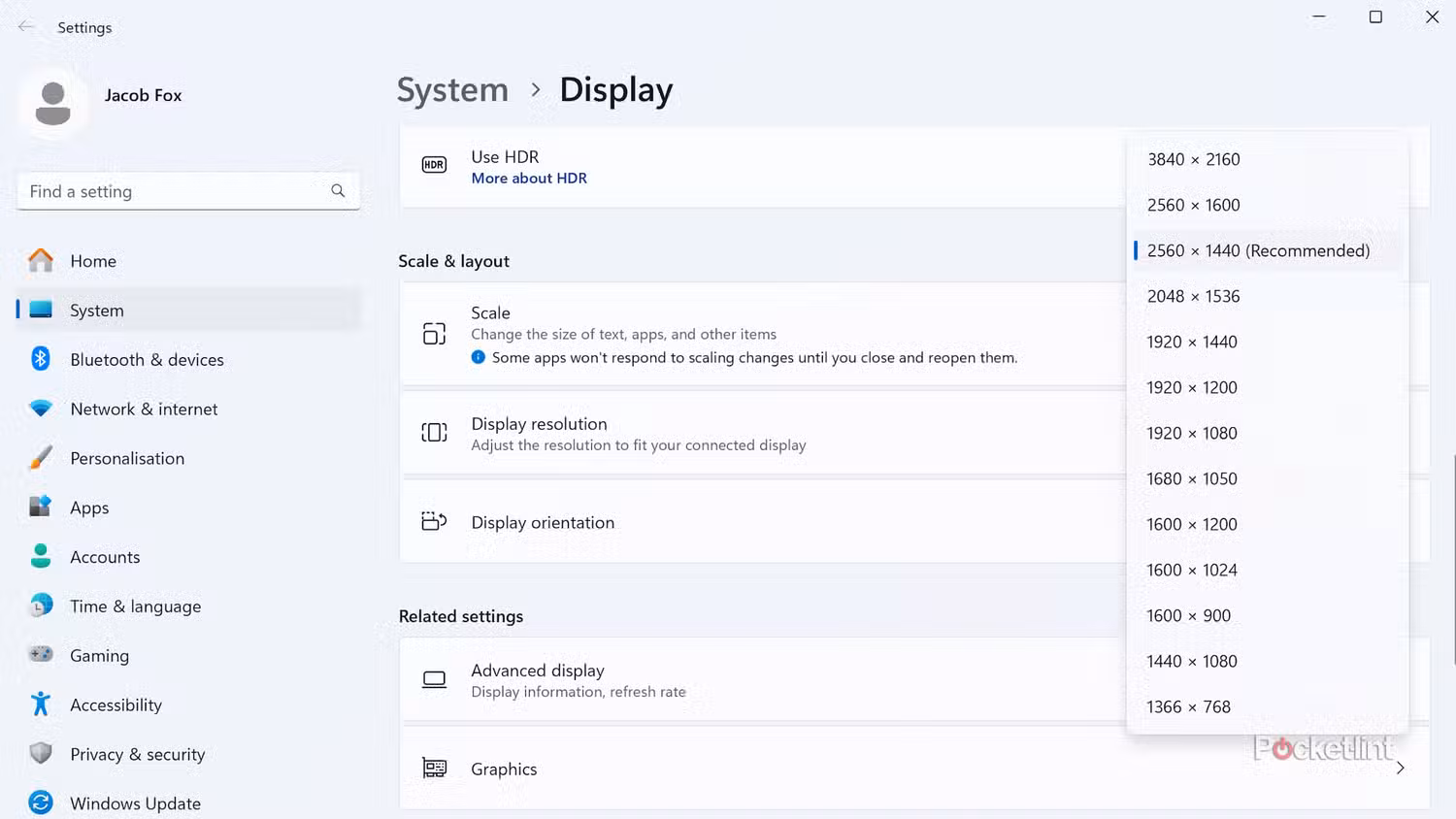The image size is (1456, 819).
Task: Select 1600 × 1200 resolution
Action: click(1267, 524)
